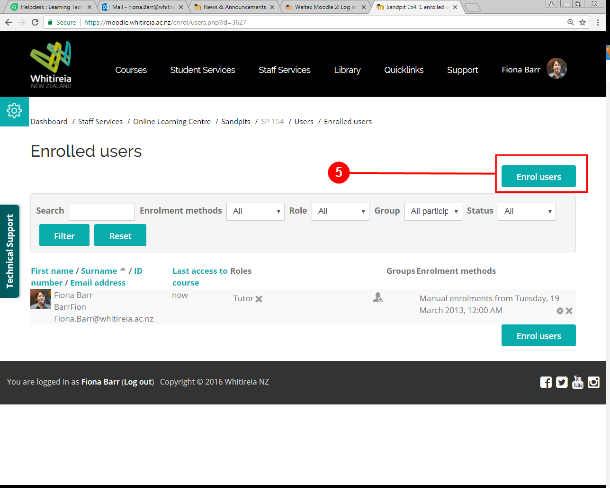Click the Filter button
This screenshot has height=488, width=610.
64,235
